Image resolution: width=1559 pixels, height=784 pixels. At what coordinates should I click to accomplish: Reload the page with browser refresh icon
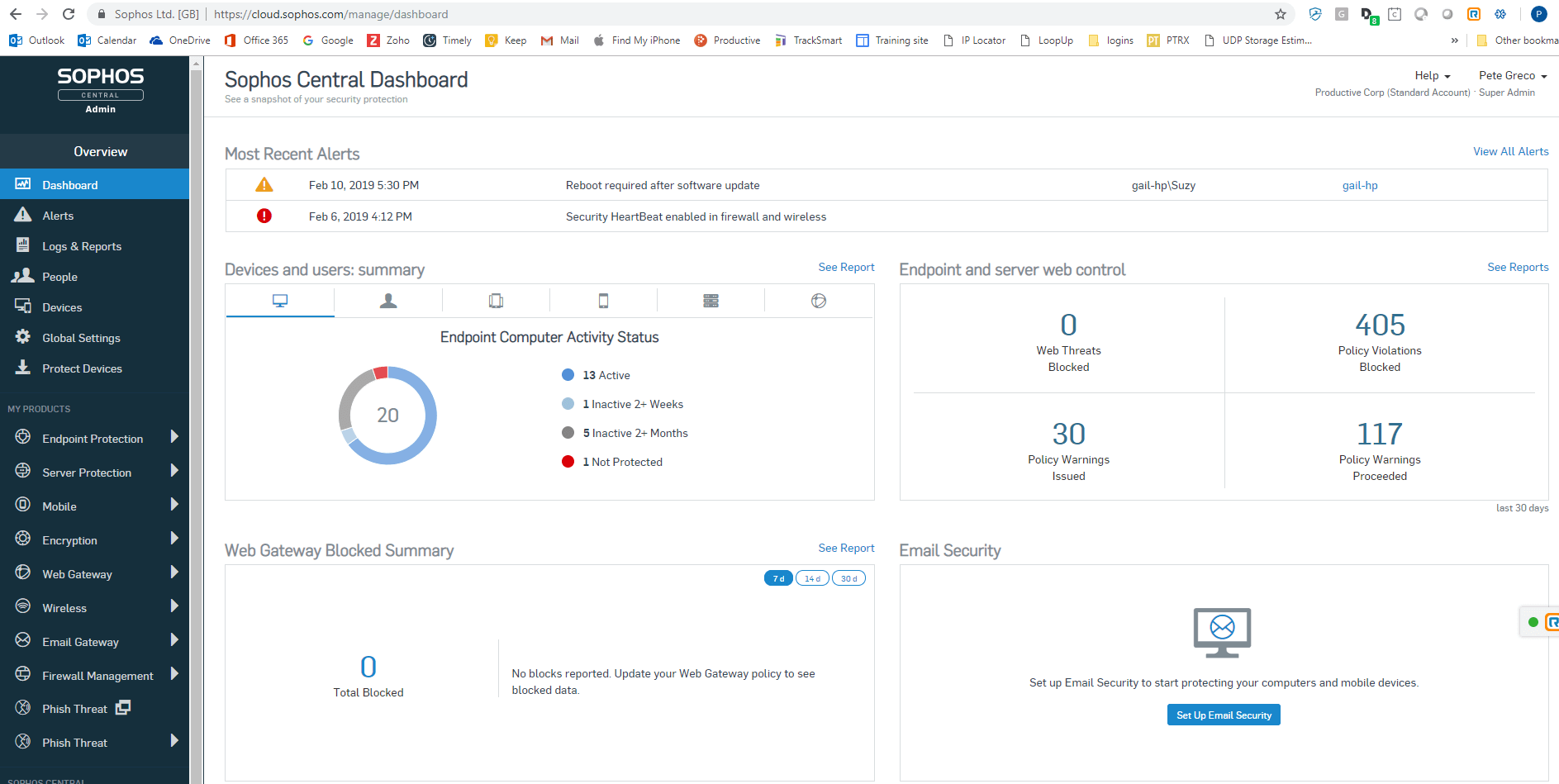tap(69, 14)
